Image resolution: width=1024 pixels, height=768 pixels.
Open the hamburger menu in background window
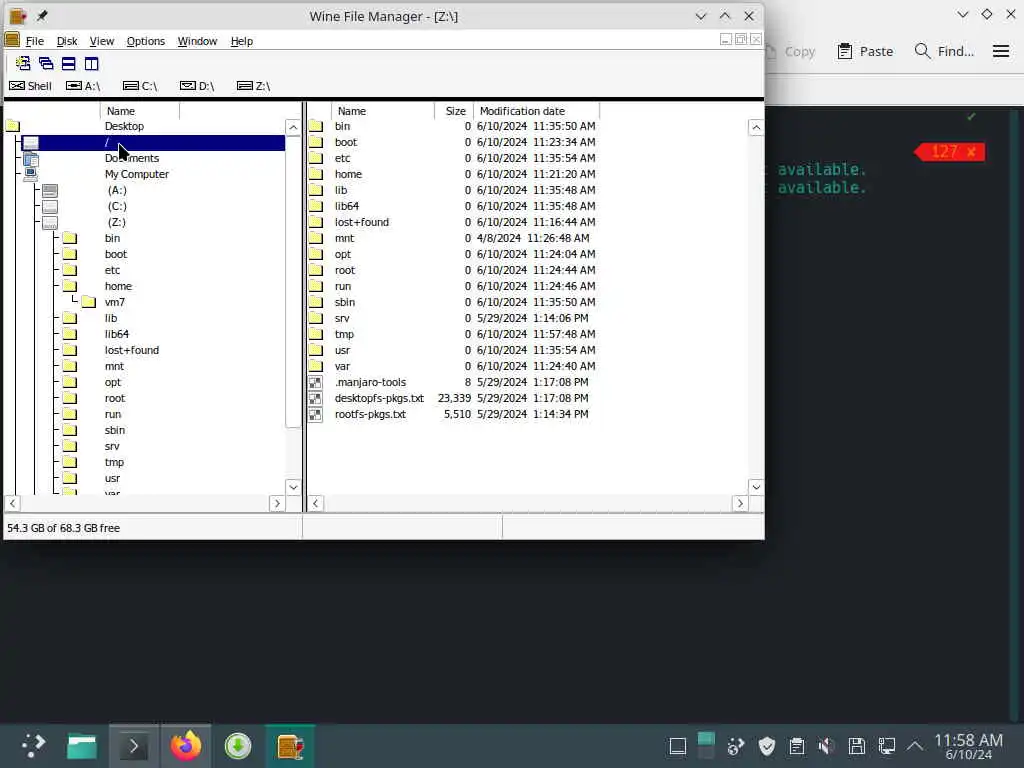pyautogui.click(x=1000, y=51)
